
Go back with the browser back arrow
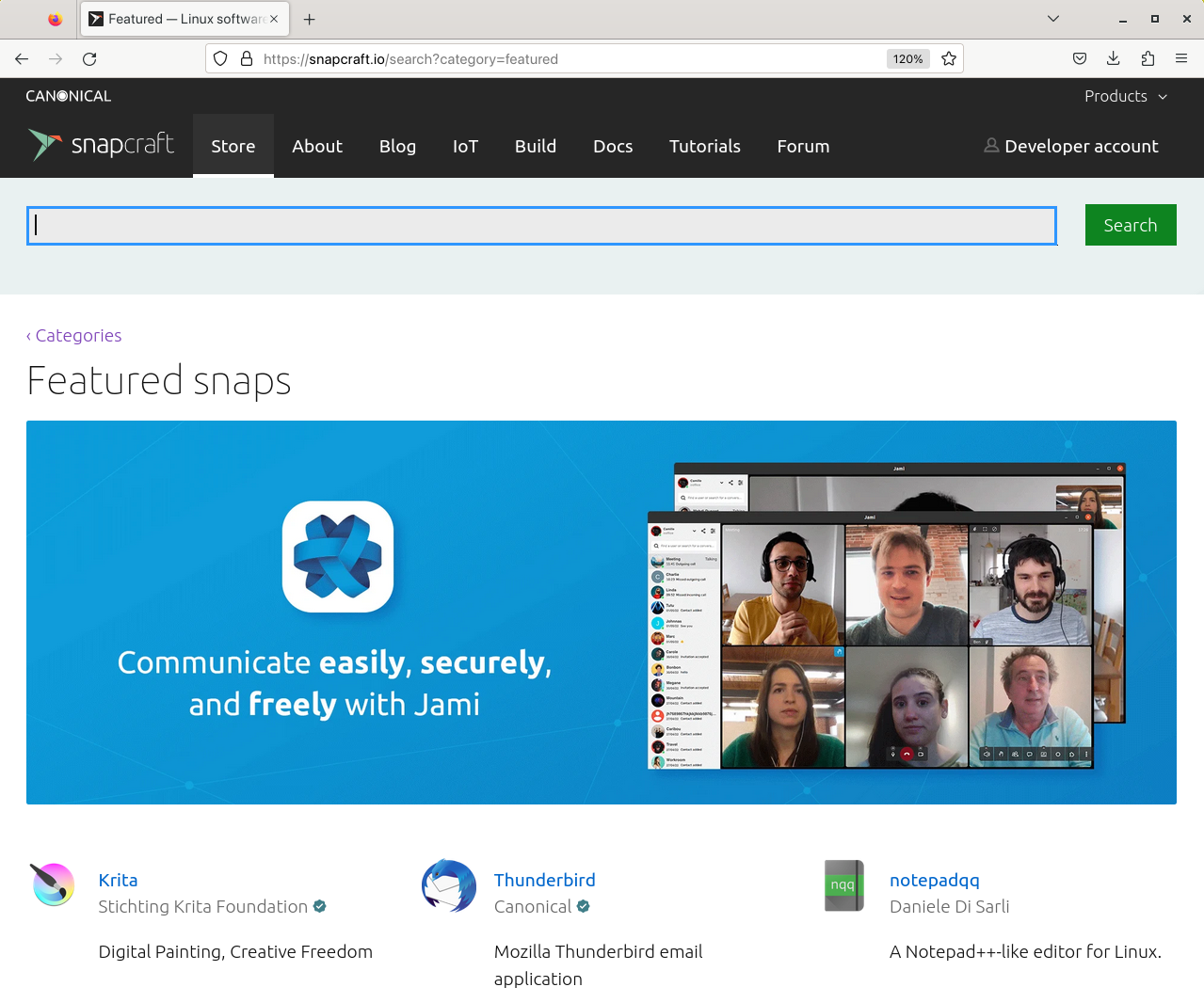22,58
